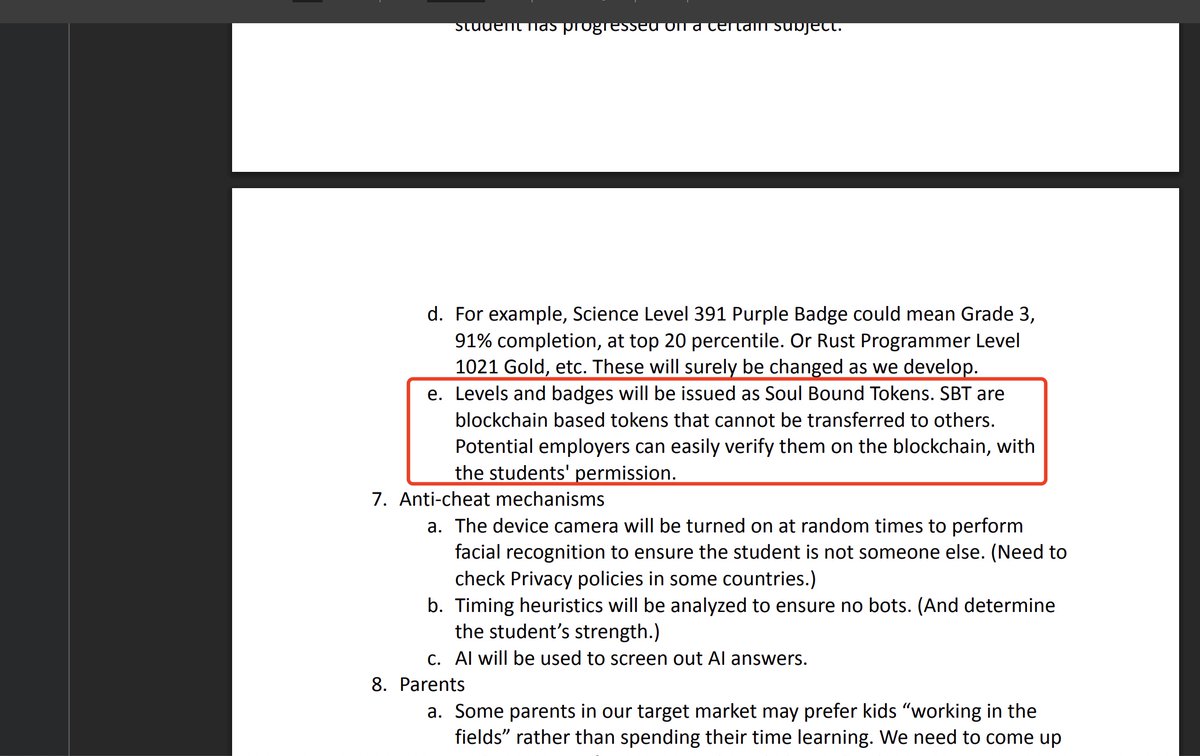Screen dimensions: 1200x756
Task: Click the "Anti-cheat mechanisms" heading
Action: (x=501, y=499)
